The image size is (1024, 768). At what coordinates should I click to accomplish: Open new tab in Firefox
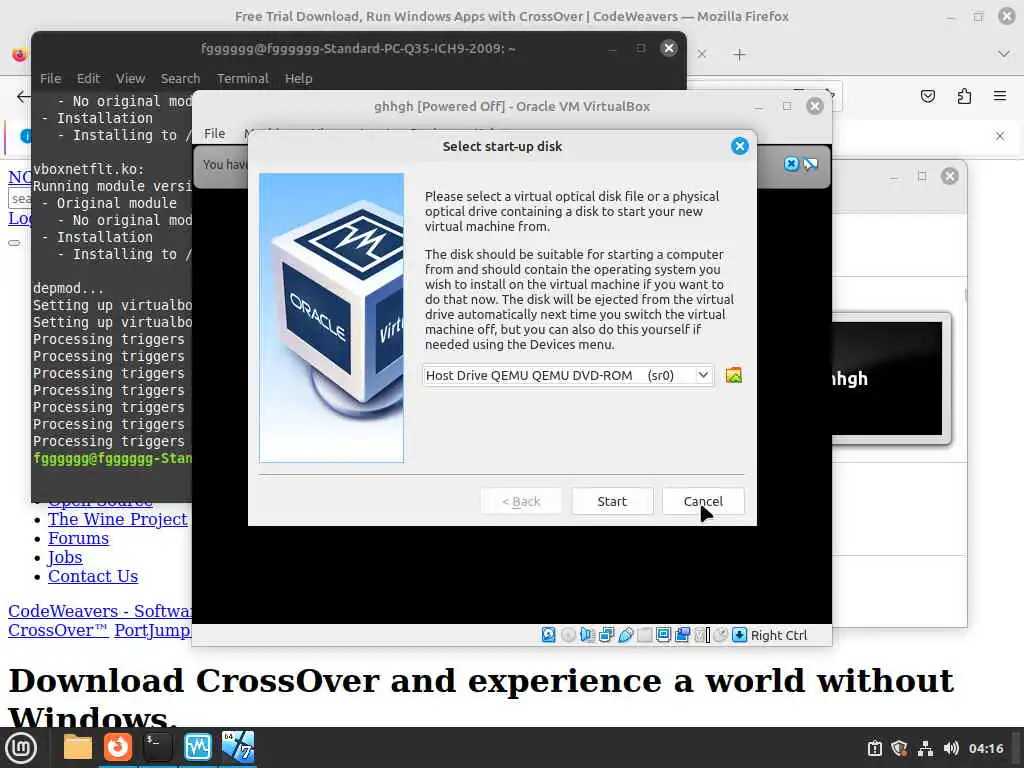click(739, 55)
